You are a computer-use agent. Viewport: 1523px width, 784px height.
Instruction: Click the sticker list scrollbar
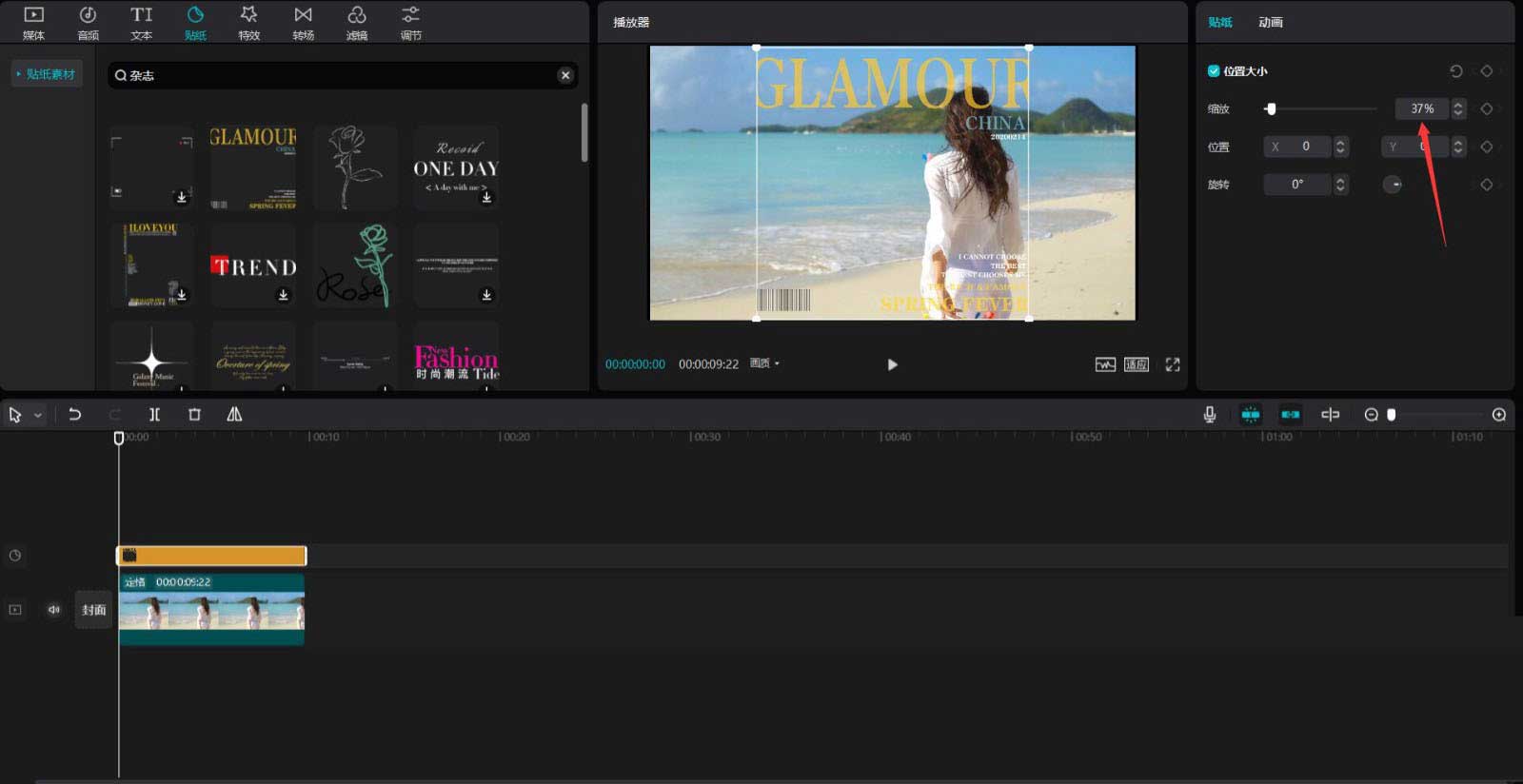click(583, 133)
